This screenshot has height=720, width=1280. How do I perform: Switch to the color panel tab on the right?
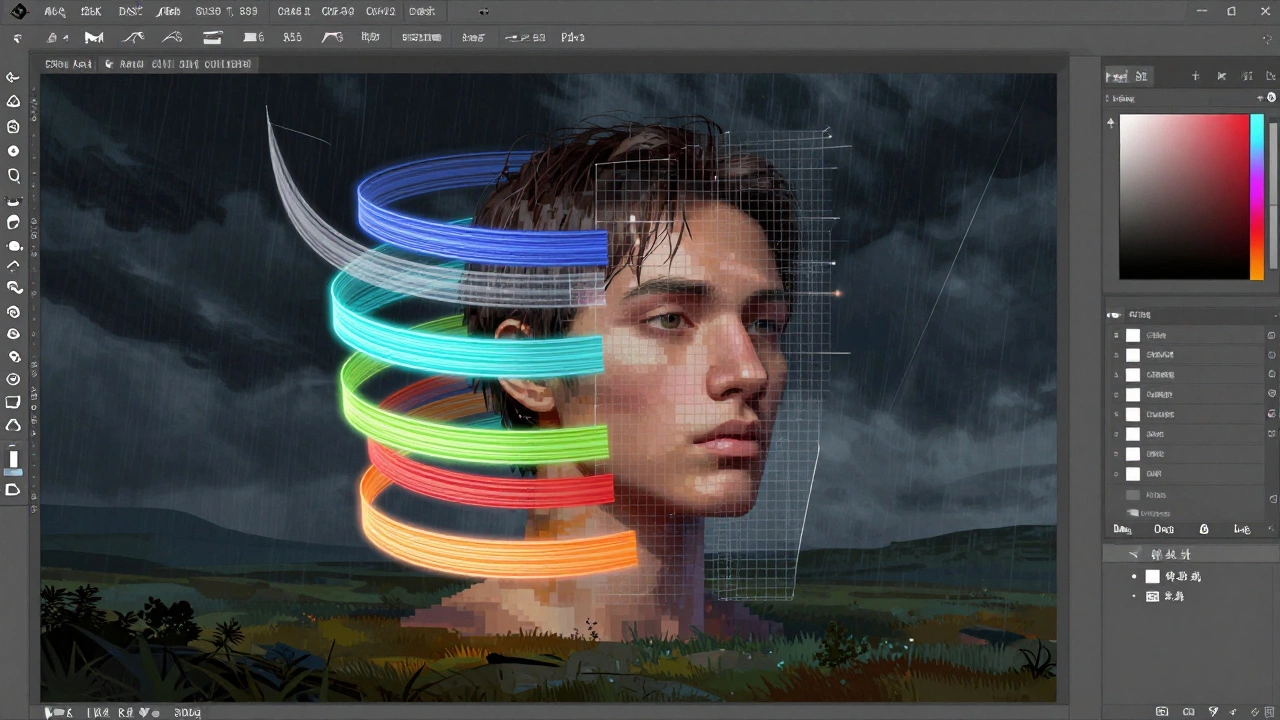(x=1141, y=76)
